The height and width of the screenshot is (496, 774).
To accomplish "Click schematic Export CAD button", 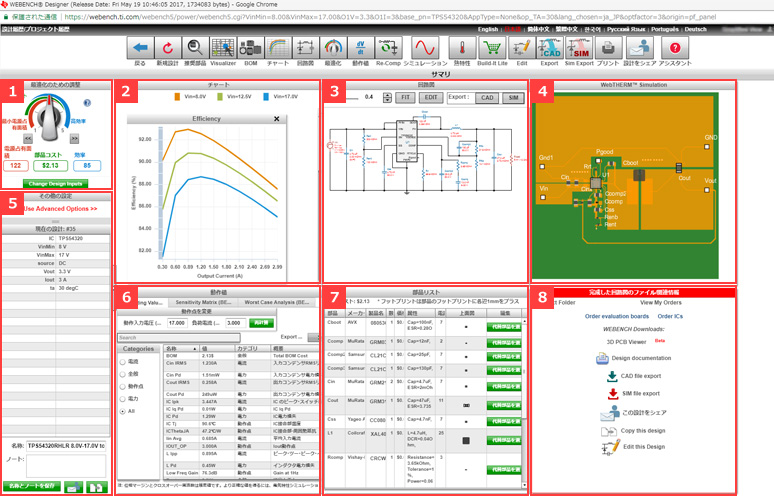I will [487, 98].
